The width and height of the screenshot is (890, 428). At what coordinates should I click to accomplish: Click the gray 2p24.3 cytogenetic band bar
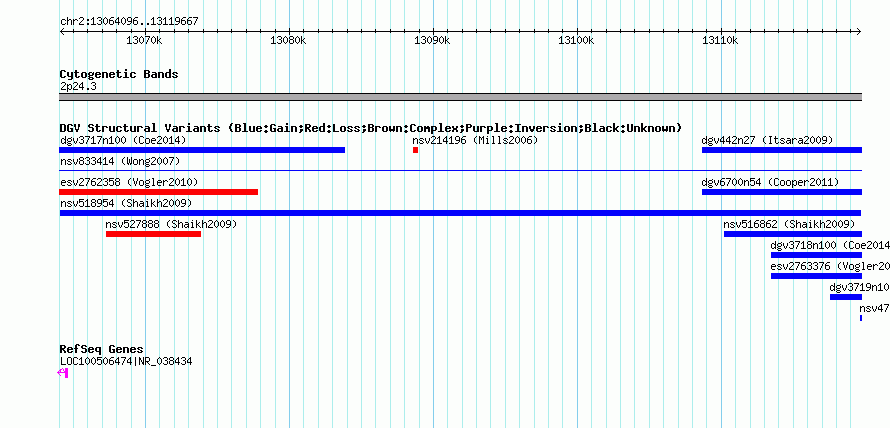click(460, 96)
